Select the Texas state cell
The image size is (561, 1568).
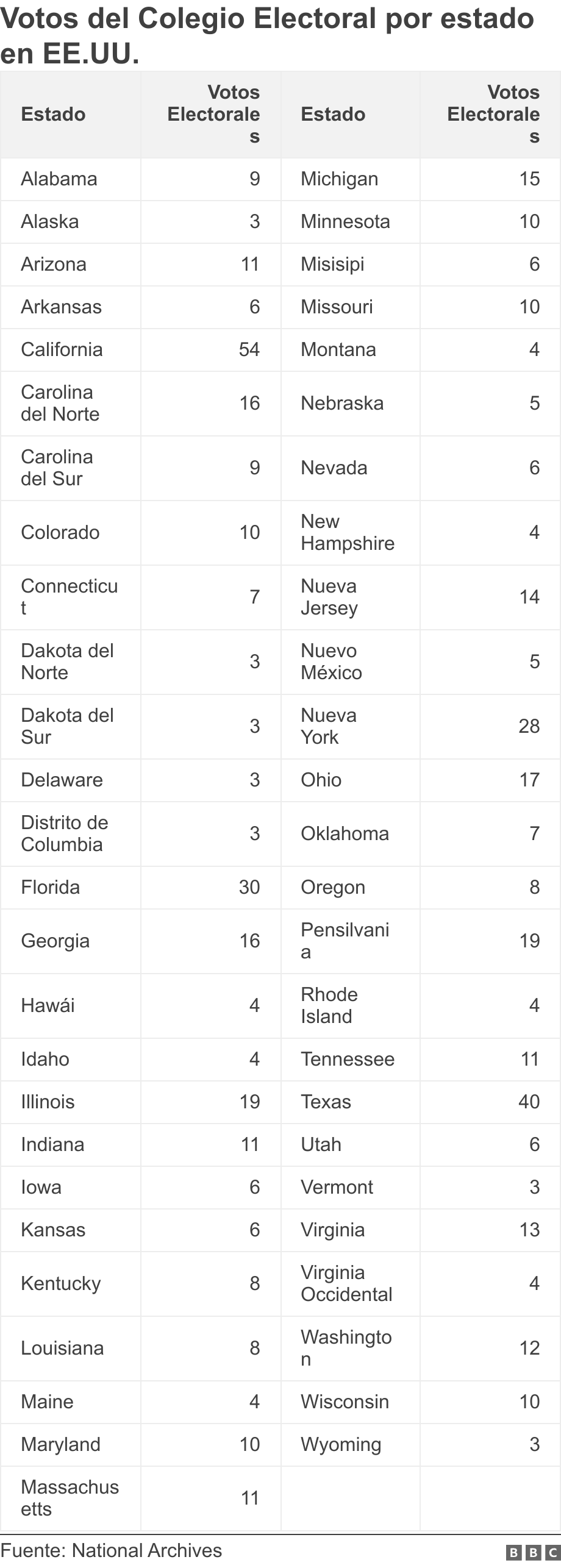(326, 1102)
